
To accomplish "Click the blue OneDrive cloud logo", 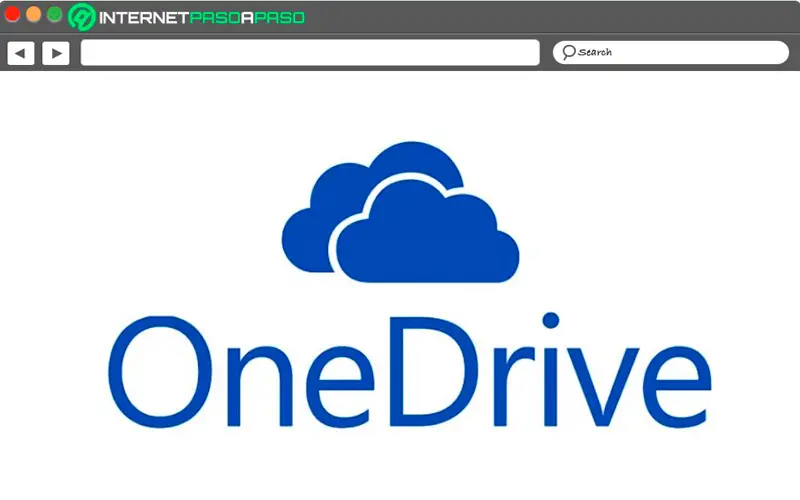I will point(401,212).
